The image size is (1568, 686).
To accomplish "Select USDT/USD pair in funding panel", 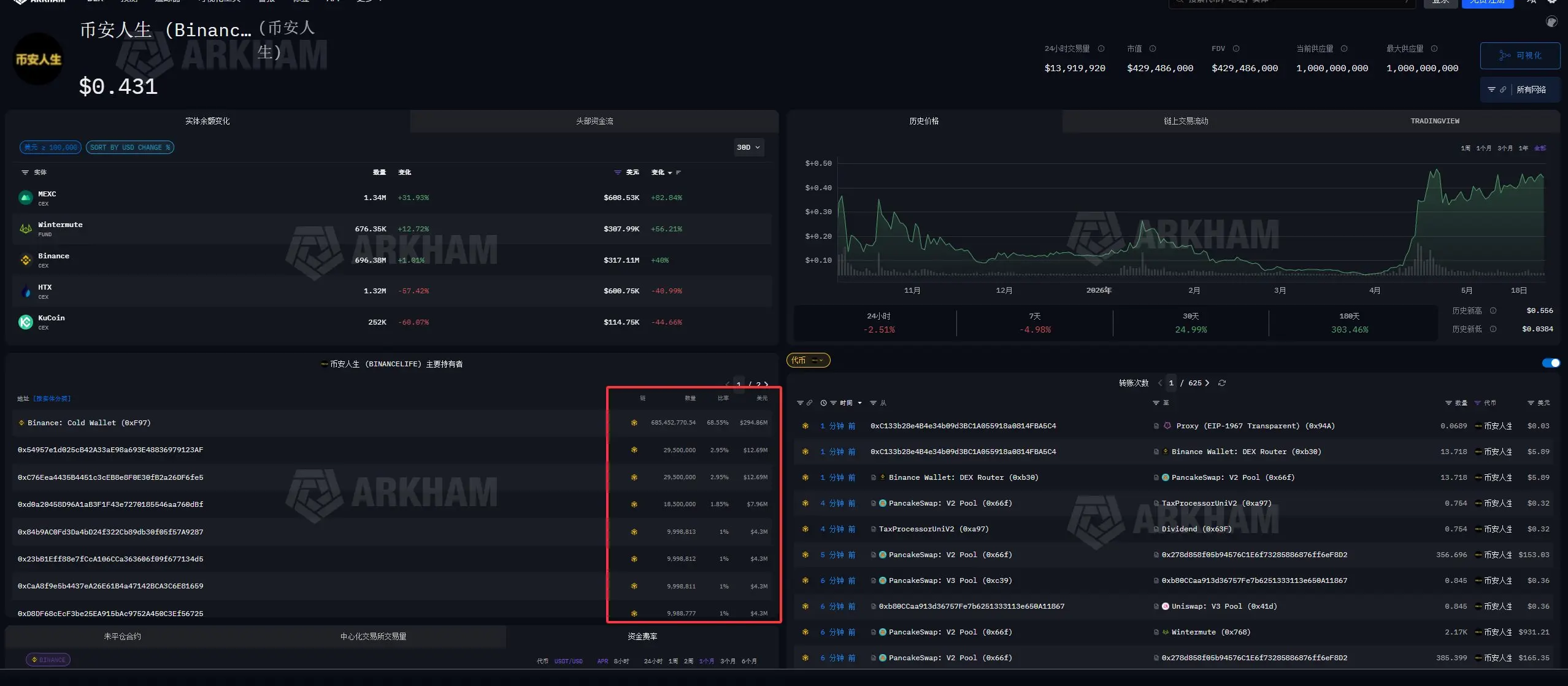I will (x=568, y=661).
